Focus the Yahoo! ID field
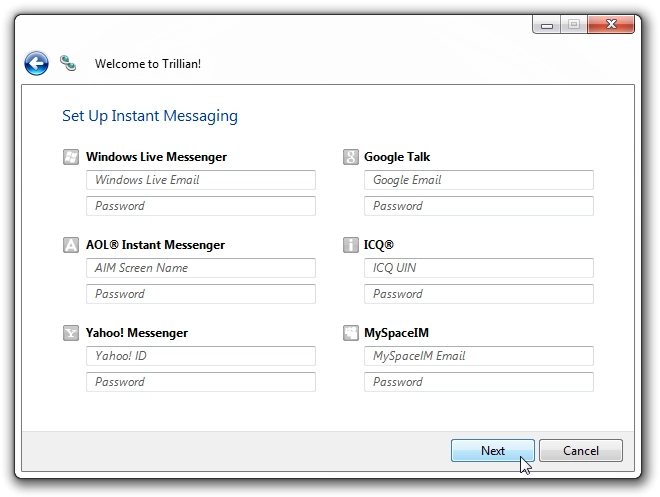The image size is (660, 497). pos(201,356)
